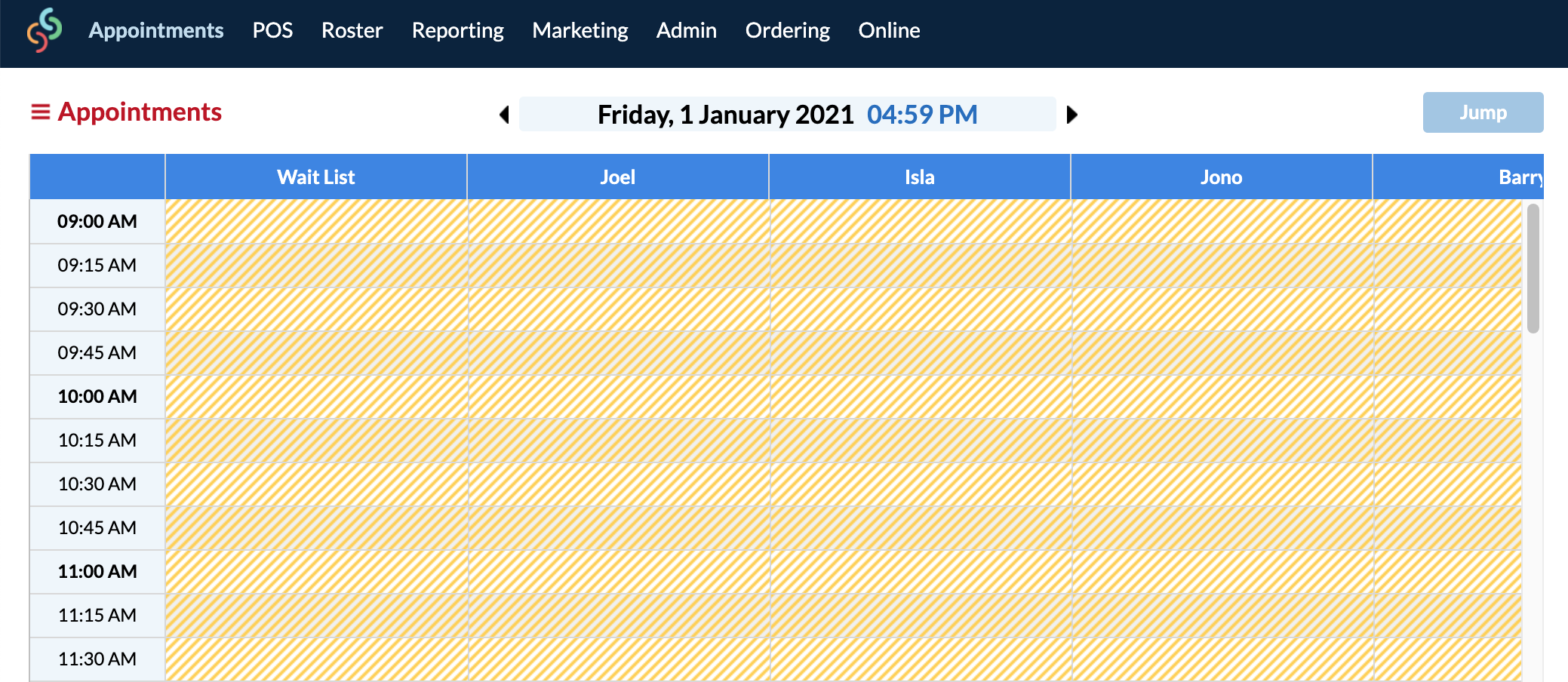Viewport: 1568px width, 682px height.
Task: Navigate to the POS section
Action: pos(273,30)
